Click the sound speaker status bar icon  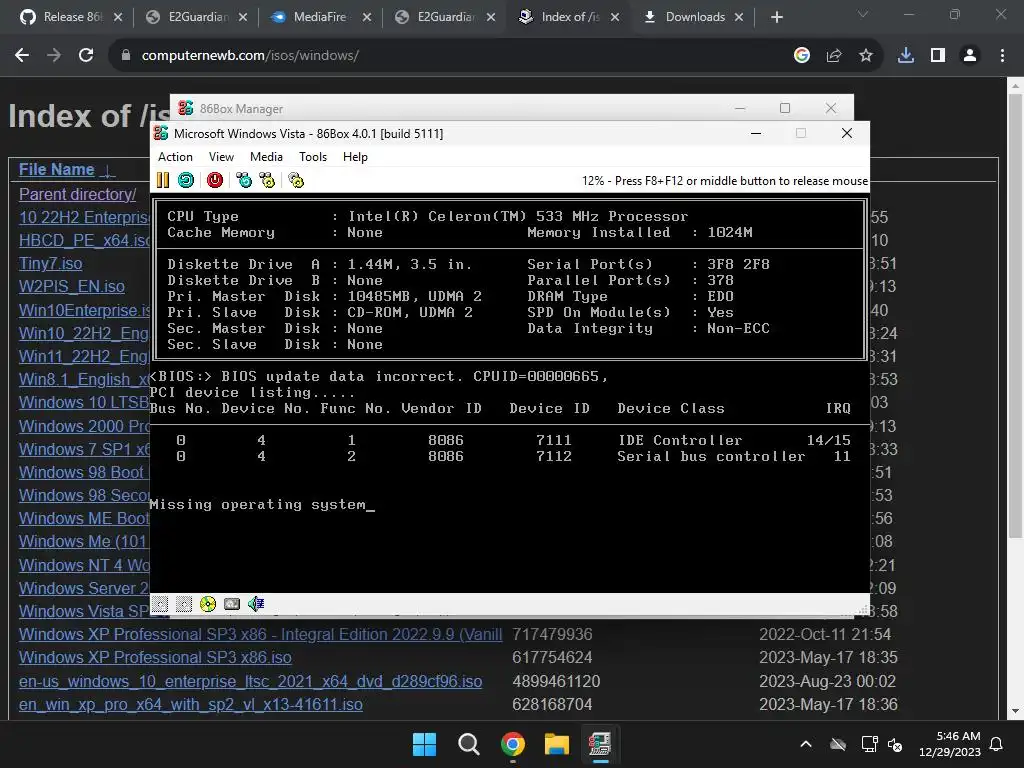pyautogui.click(x=256, y=604)
